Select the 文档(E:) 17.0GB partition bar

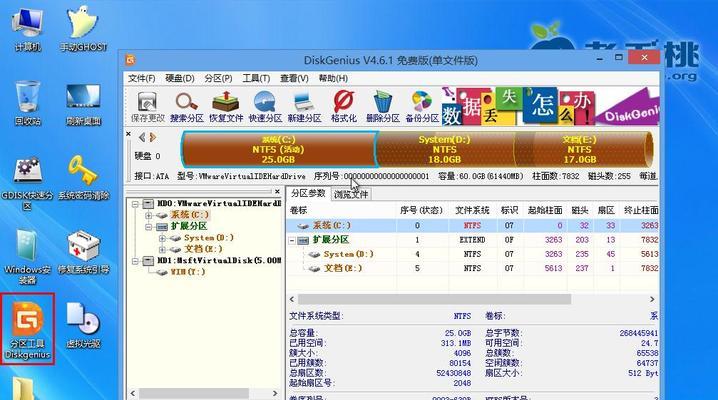(582, 149)
